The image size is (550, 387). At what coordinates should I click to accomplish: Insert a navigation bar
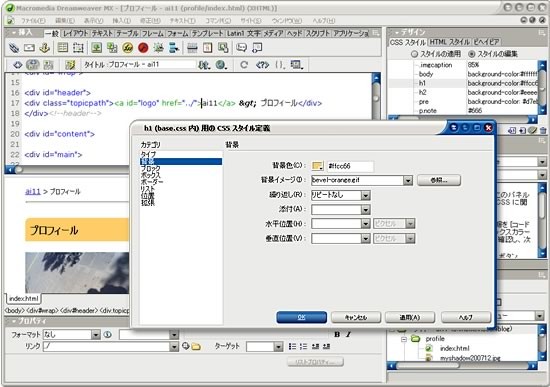click(x=174, y=48)
